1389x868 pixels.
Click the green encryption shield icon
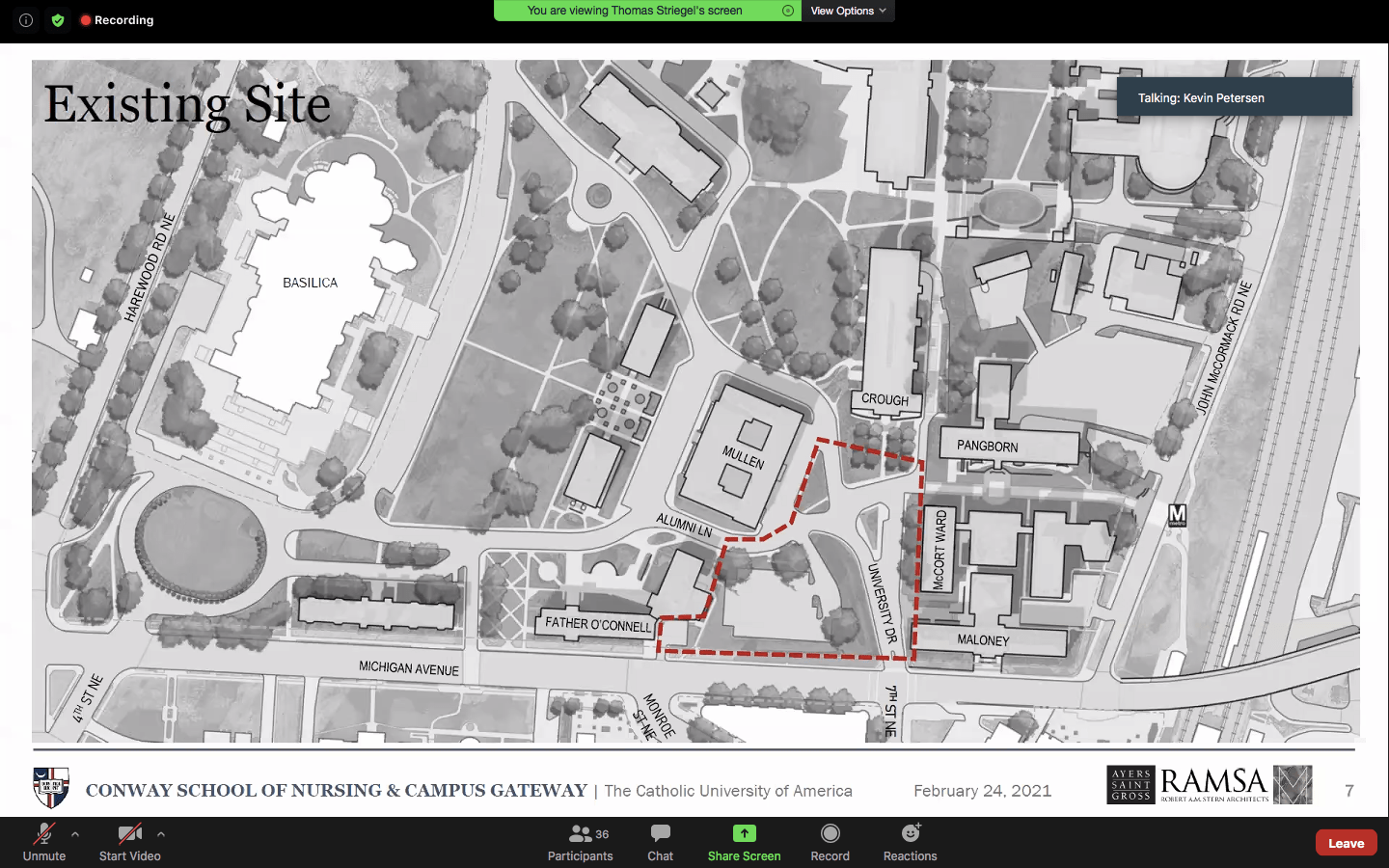tap(58, 19)
